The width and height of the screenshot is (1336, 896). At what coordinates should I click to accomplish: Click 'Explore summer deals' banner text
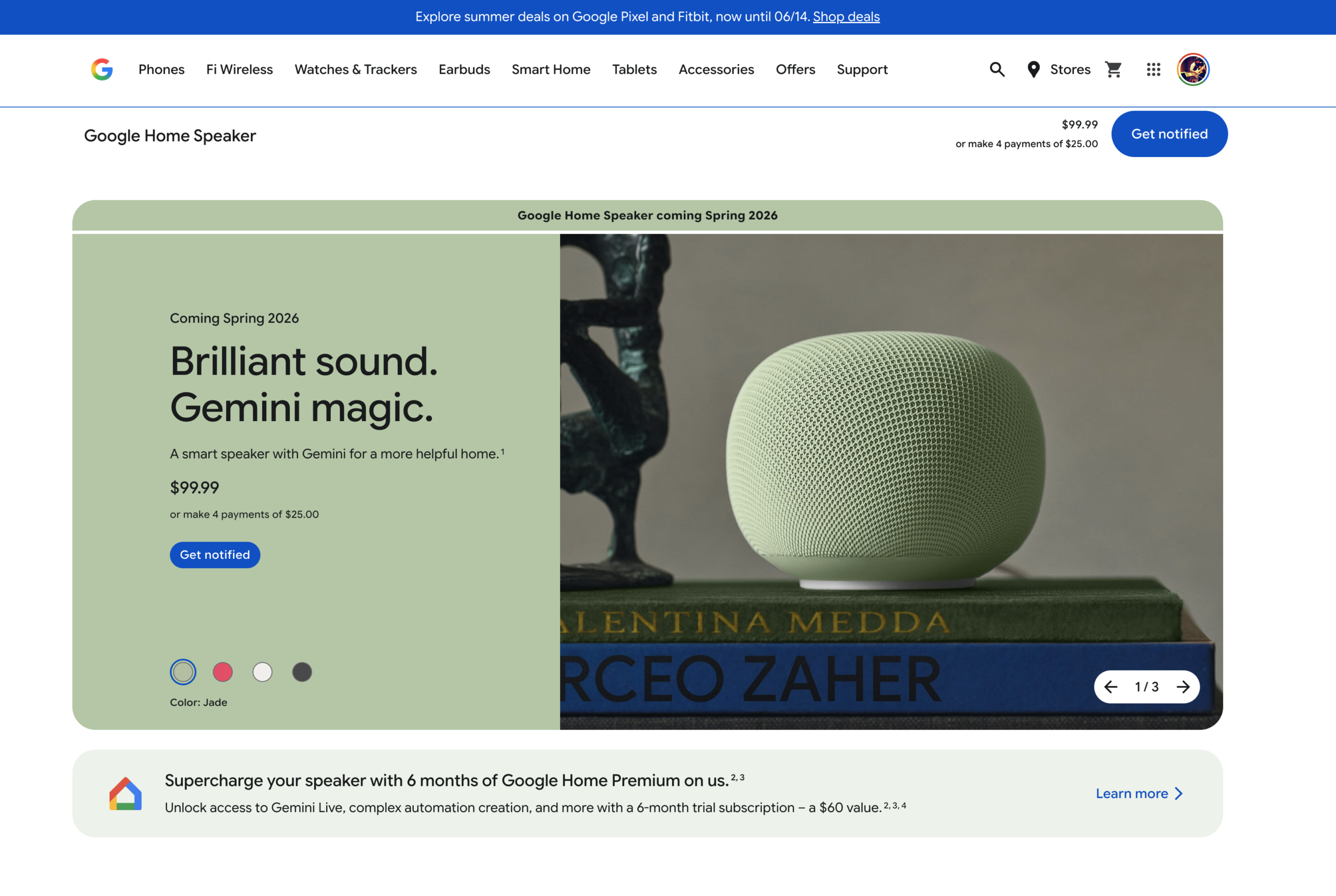[613, 17]
